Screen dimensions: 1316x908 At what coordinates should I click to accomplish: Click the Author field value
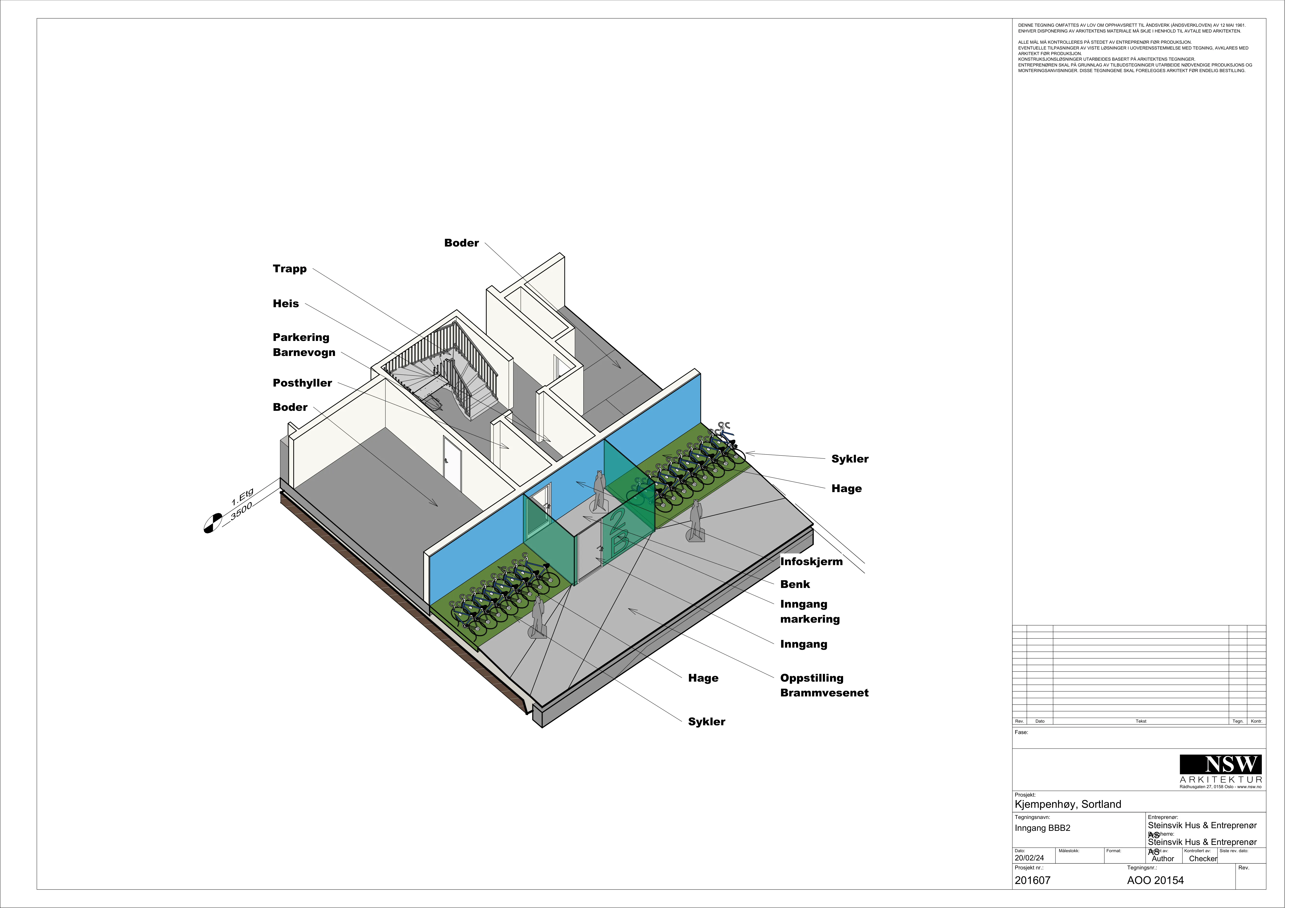(x=1163, y=858)
